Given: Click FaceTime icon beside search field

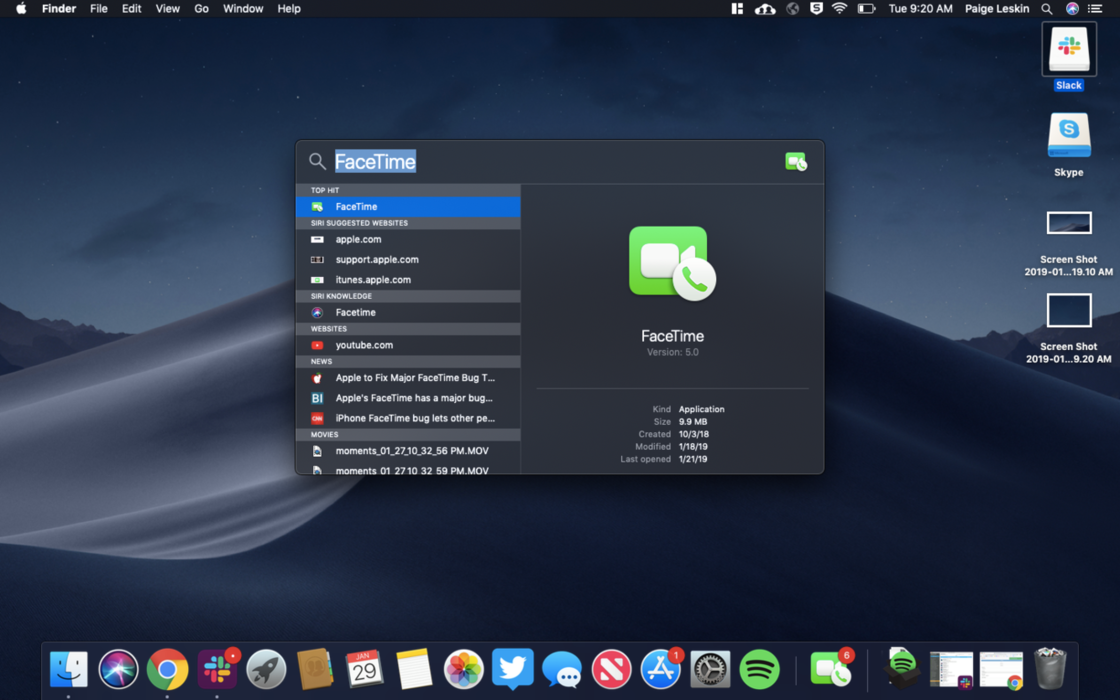Looking at the screenshot, I should point(796,161).
